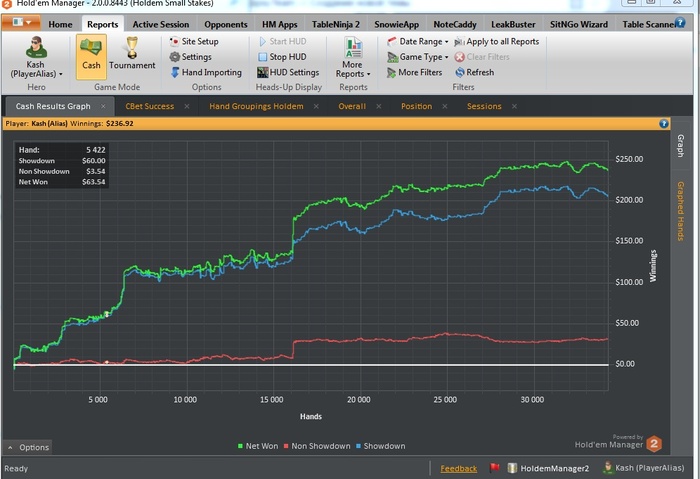Screen dimensions: 700x479
Task: Click the Start HUD play icon
Action: click(262, 42)
